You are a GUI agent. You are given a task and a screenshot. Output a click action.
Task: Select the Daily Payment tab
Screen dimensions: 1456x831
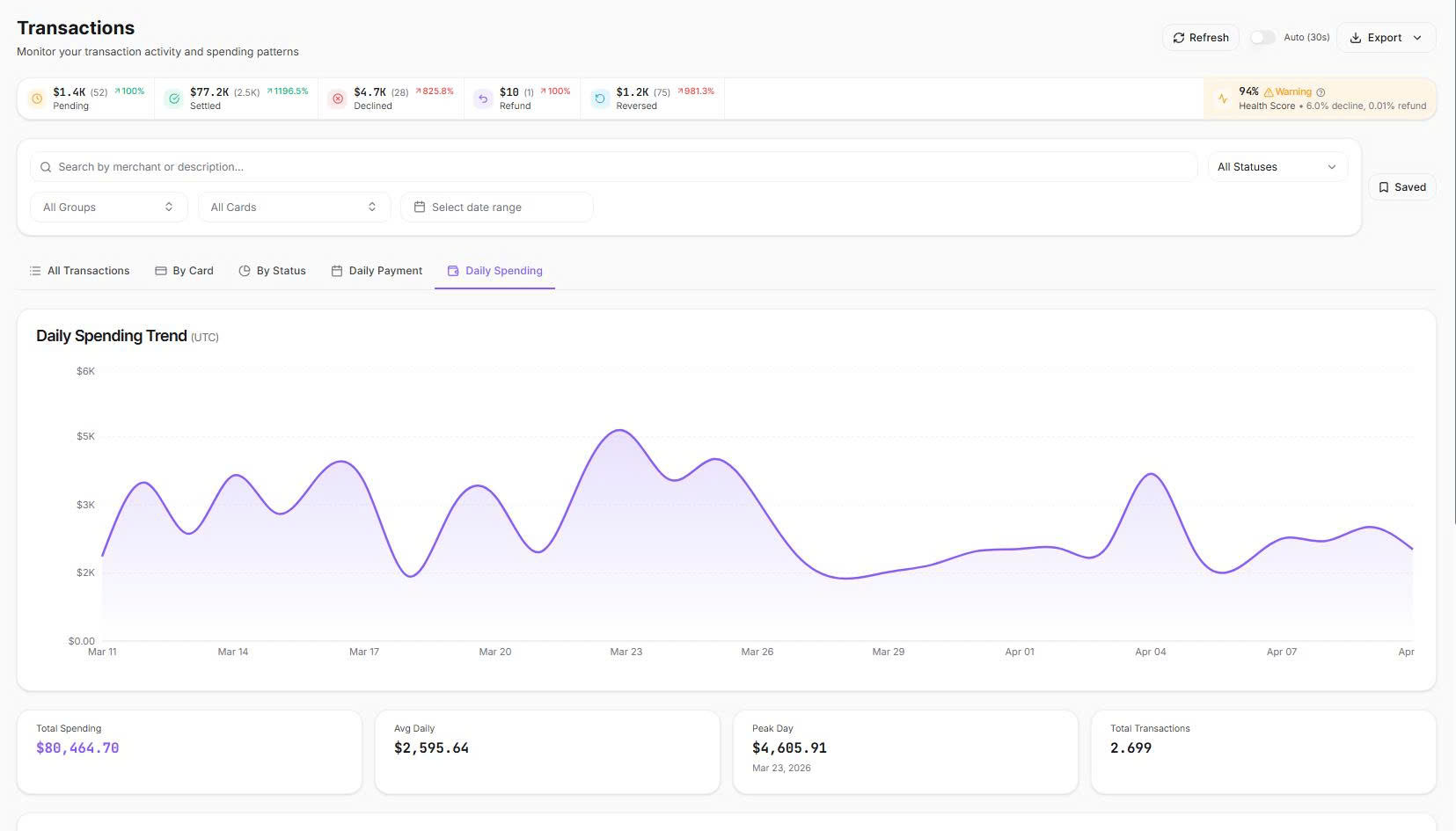click(377, 271)
